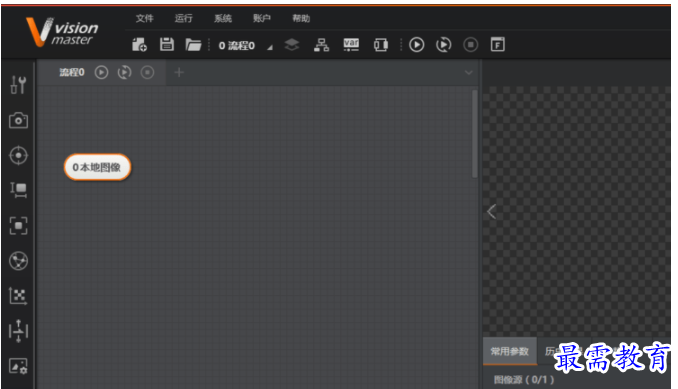Screen dimensions: 678x389
Task: Run 流程0 once from its tab
Action: click(x=101, y=72)
